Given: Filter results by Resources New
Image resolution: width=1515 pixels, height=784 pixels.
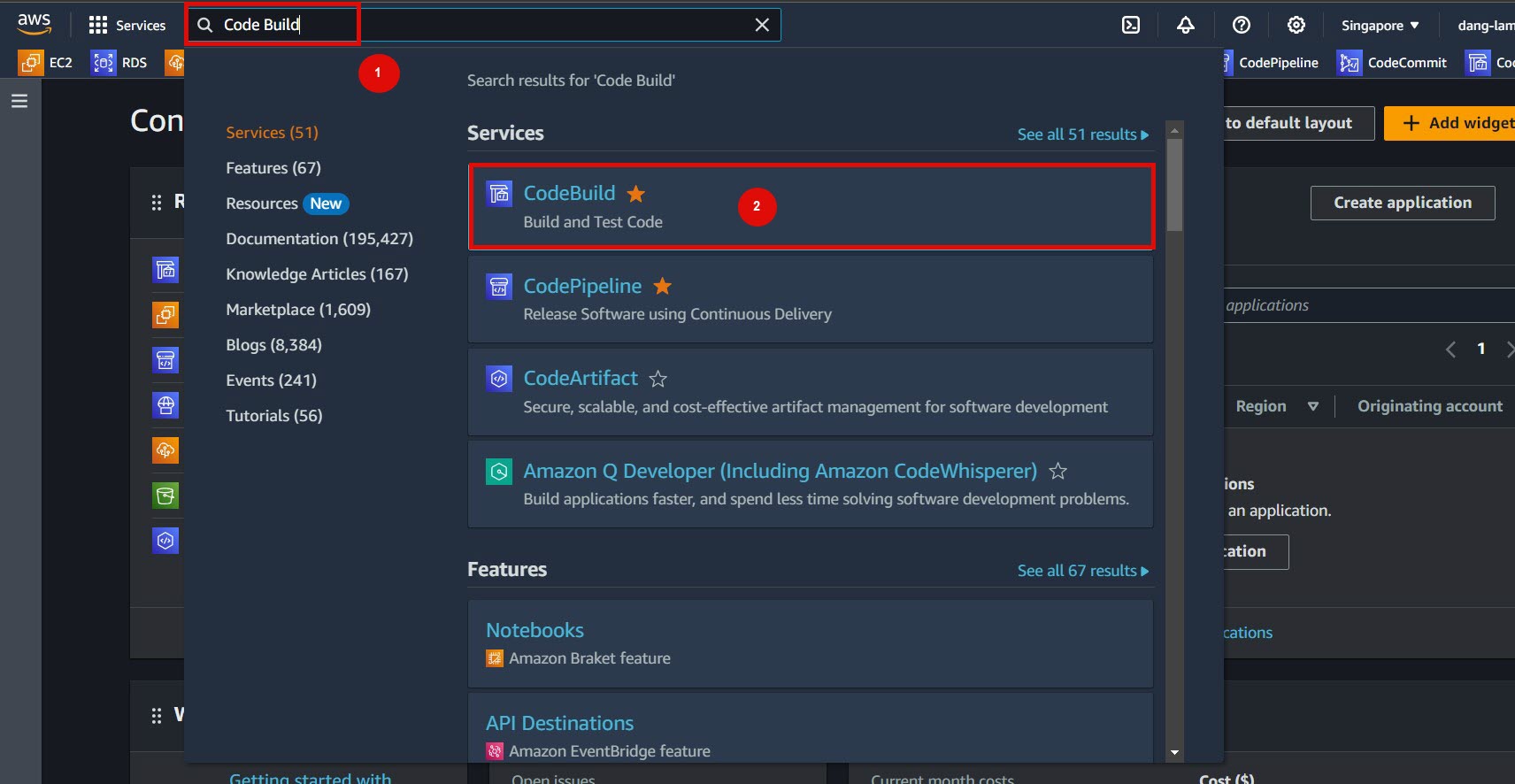Looking at the screenshot, I should click(288, 204).
